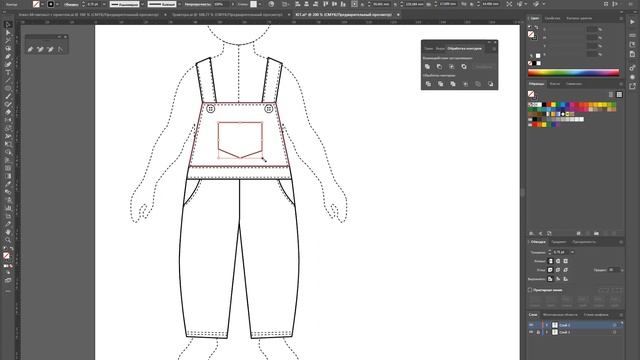Viewport: 640px width, 360px height.
Task: Open fill color dropdown in control bar
Action: pos(43,4)
